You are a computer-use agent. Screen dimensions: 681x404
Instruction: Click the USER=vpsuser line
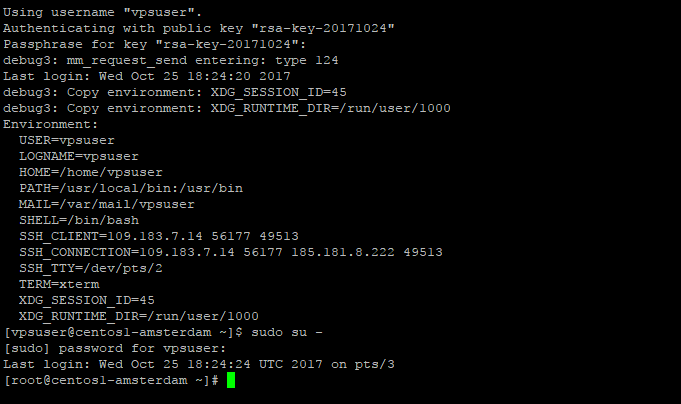[67, 140]
